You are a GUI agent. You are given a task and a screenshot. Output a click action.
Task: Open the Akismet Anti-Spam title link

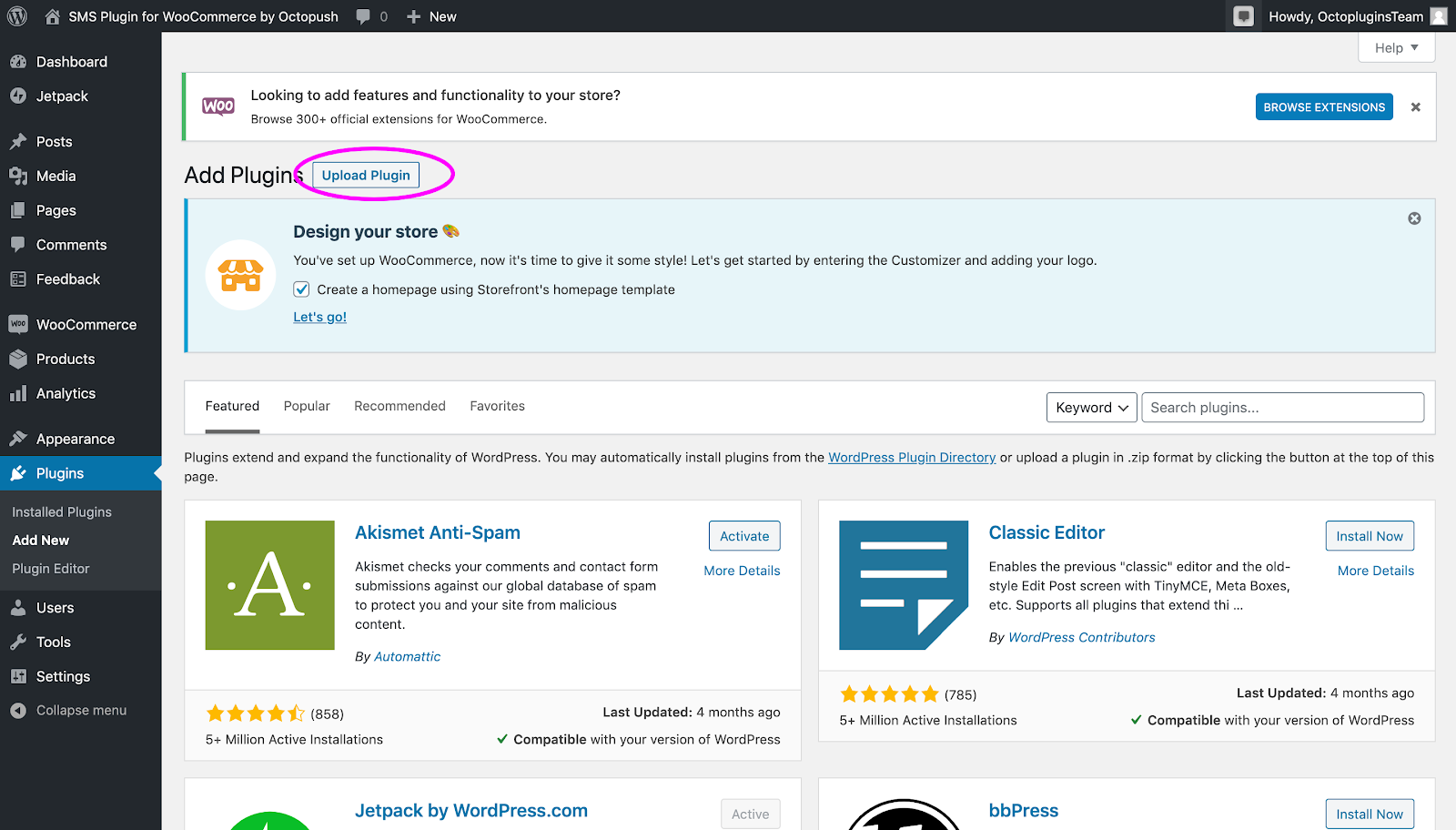click(x=438, y=532)
